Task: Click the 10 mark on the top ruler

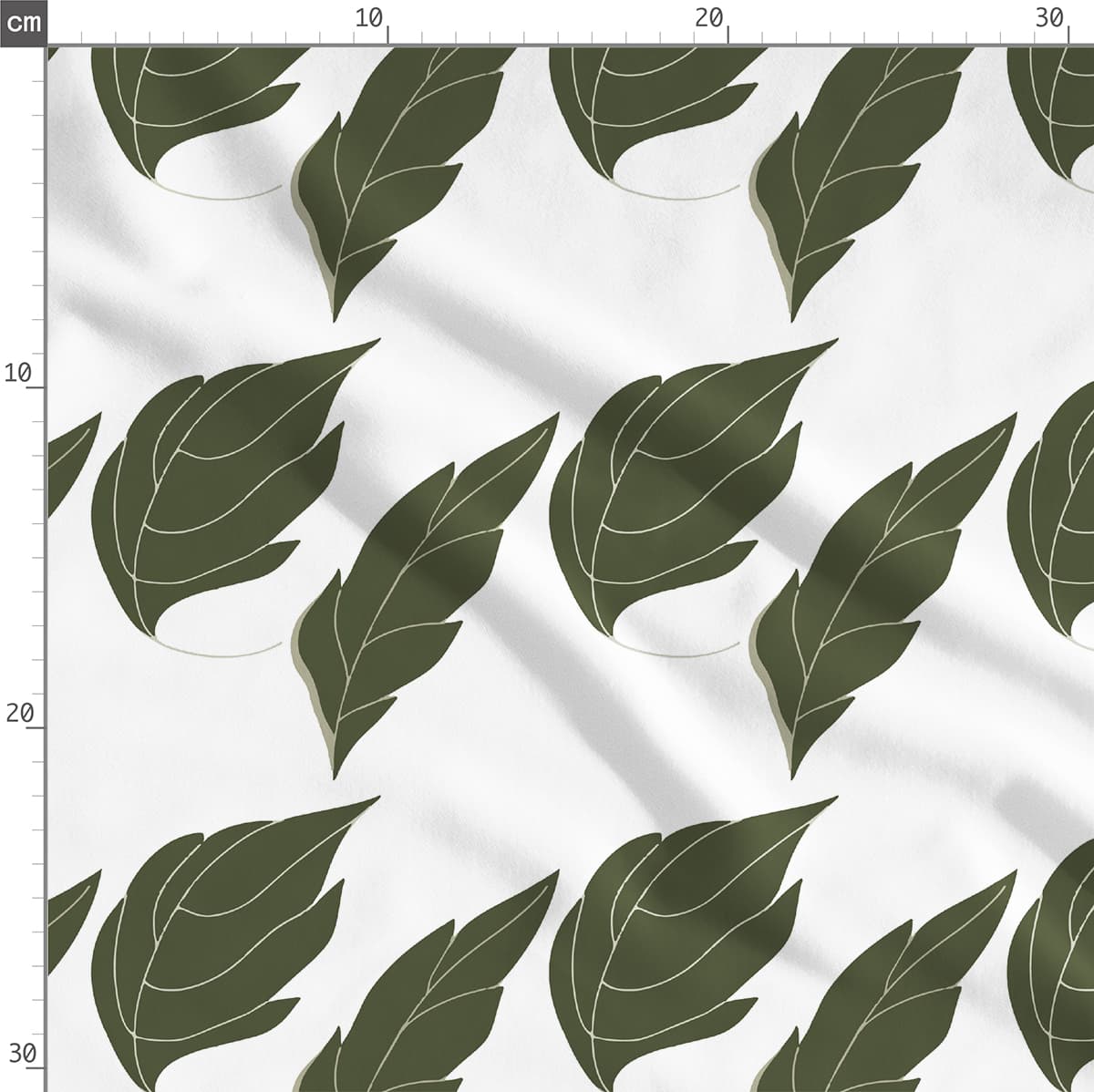Action: [x=369, y=17]
